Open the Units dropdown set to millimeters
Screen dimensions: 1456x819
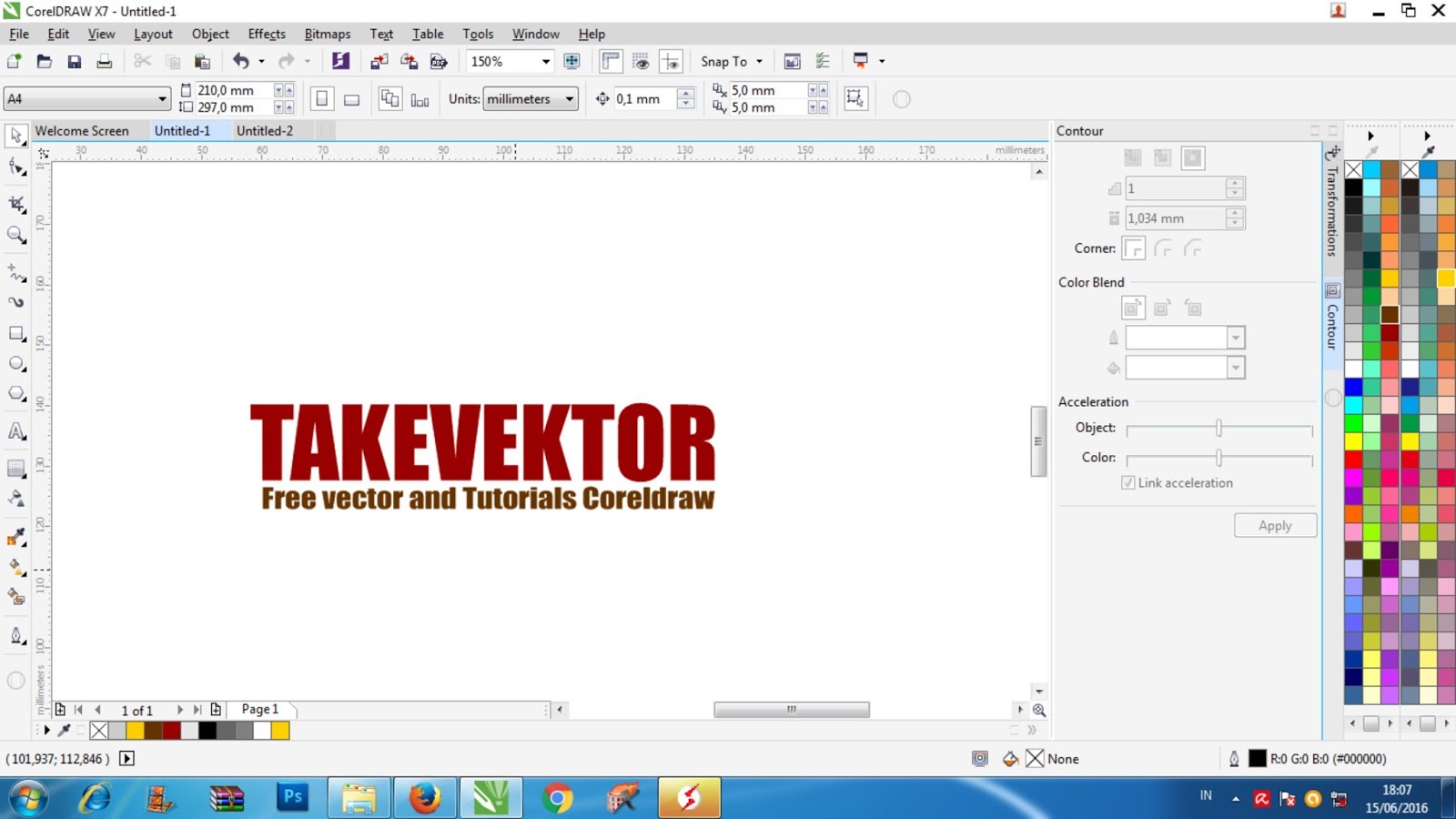[x=568, y=98]
